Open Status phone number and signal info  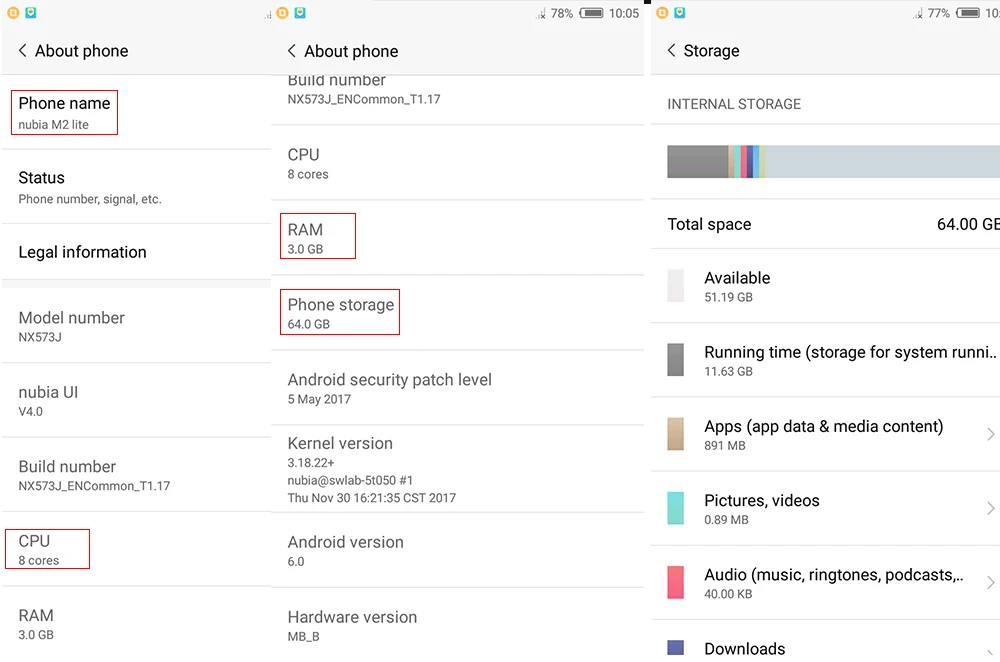(136, 187)
